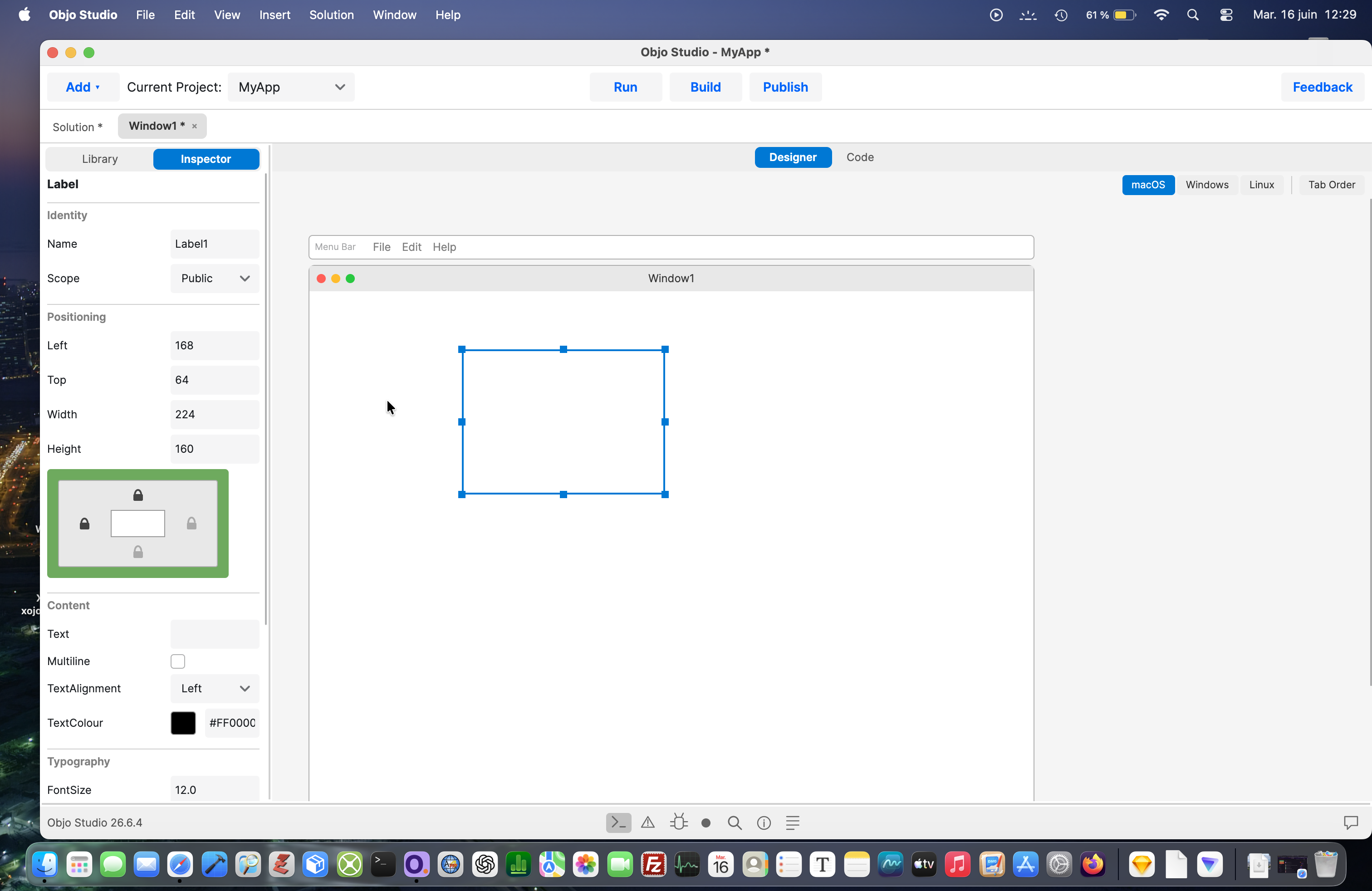Open the black TextColour swatch
This screenshot has width=1372, height=891.
(x=183, y=723)
